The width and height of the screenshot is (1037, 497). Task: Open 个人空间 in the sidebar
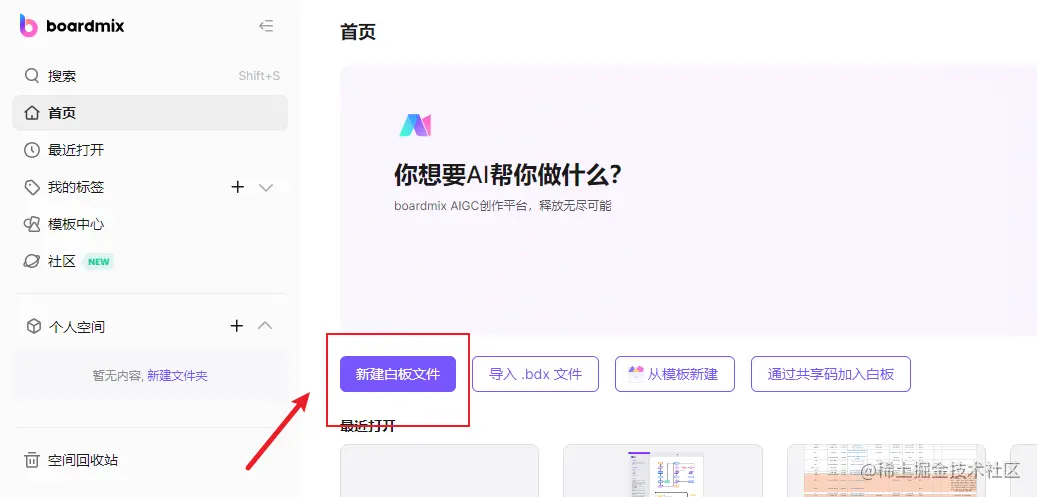point(77,326)
